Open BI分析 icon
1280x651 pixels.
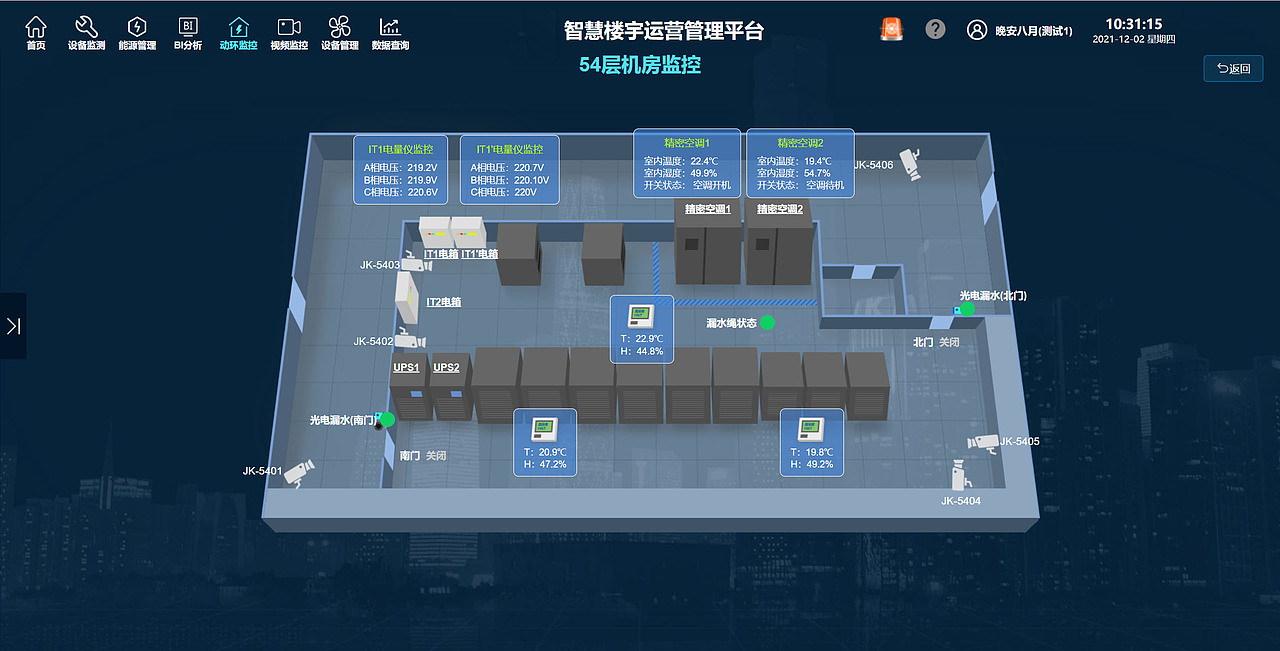pos(188,27)
